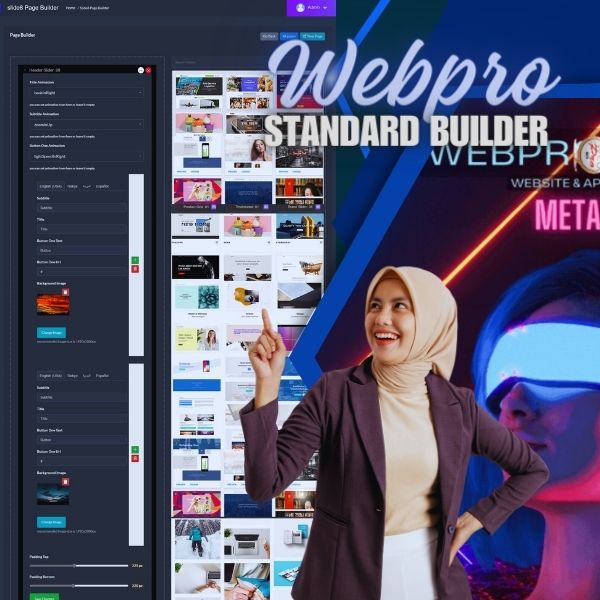Click green add icon beside orange-image slide
600x600 pixels.
point(135,260)
